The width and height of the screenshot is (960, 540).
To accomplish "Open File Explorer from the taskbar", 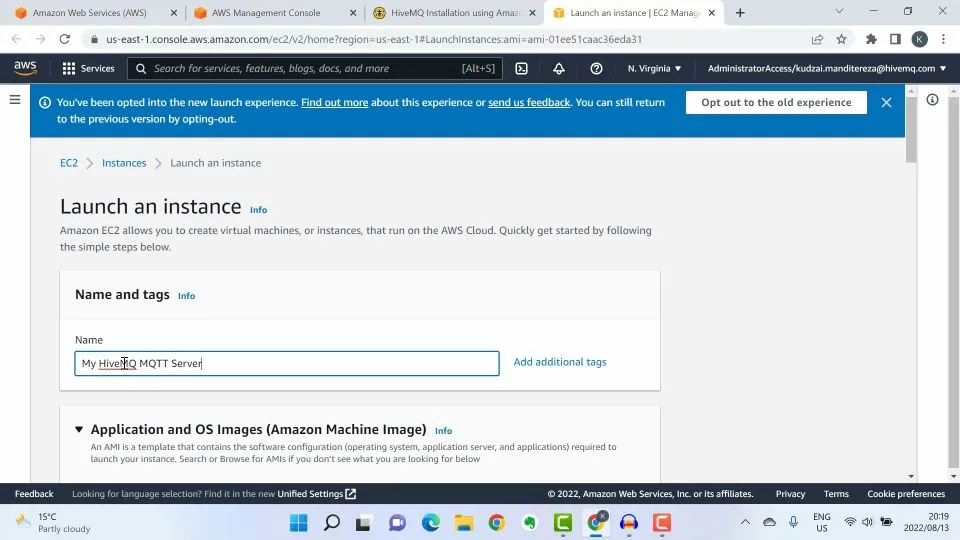I will pyautogui.click(x=463, y=523).
